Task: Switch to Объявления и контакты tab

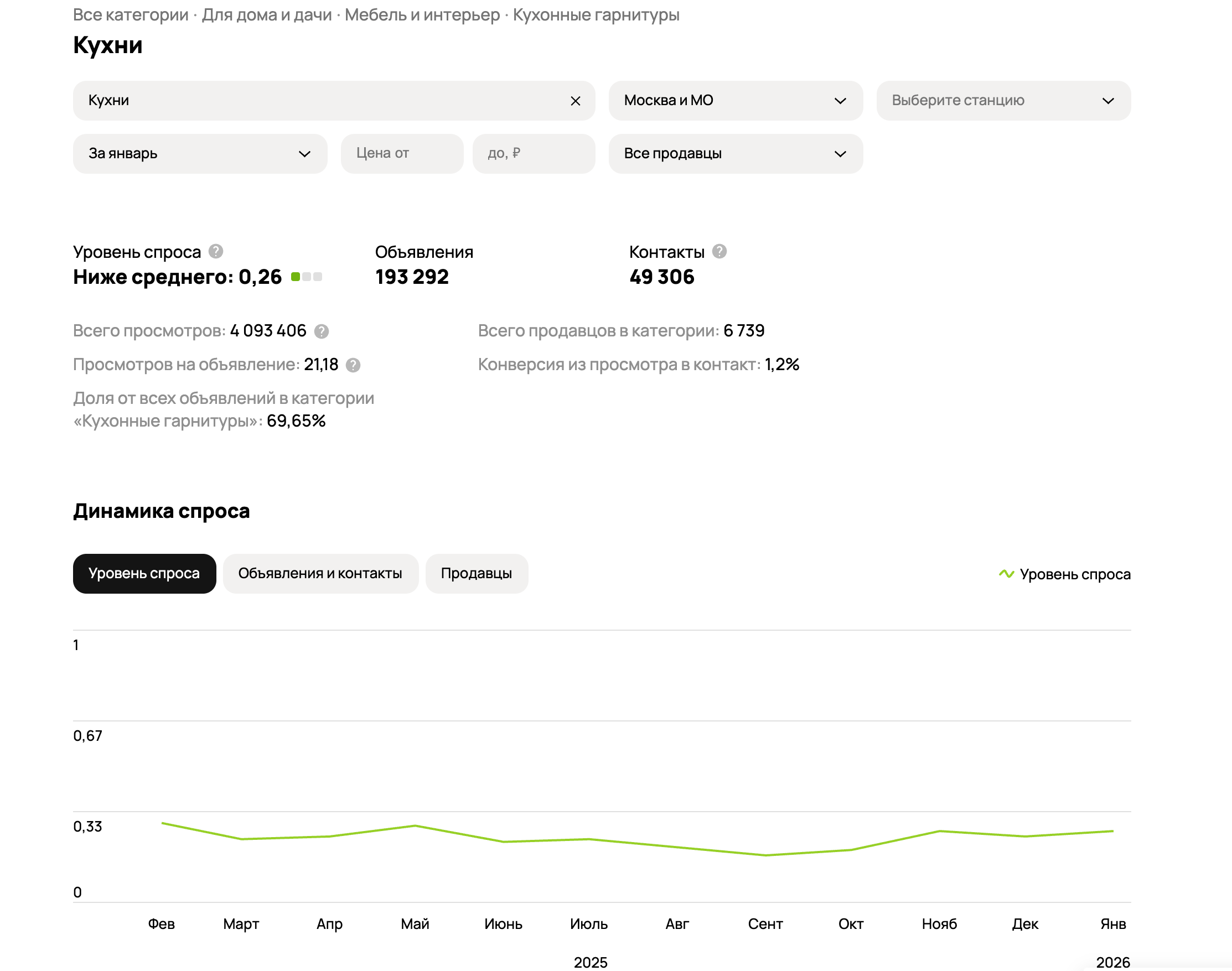Action: pos(320,573)
